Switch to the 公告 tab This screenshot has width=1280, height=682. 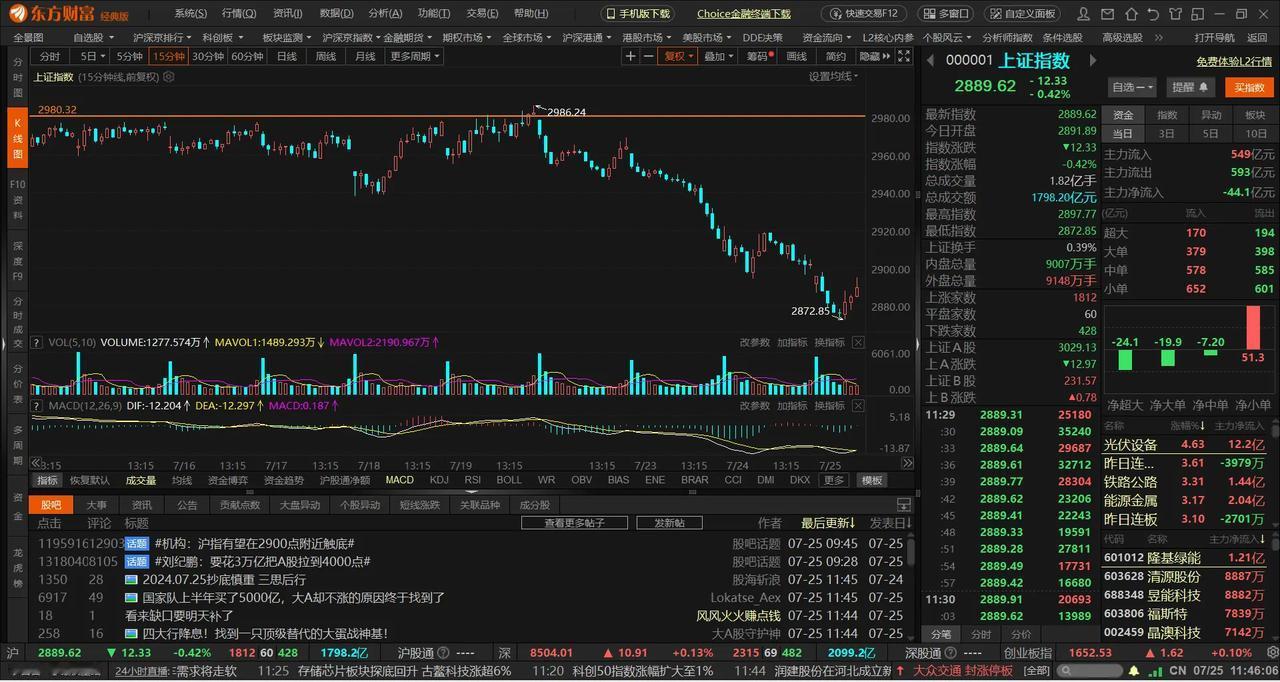[x=187, y=505]
